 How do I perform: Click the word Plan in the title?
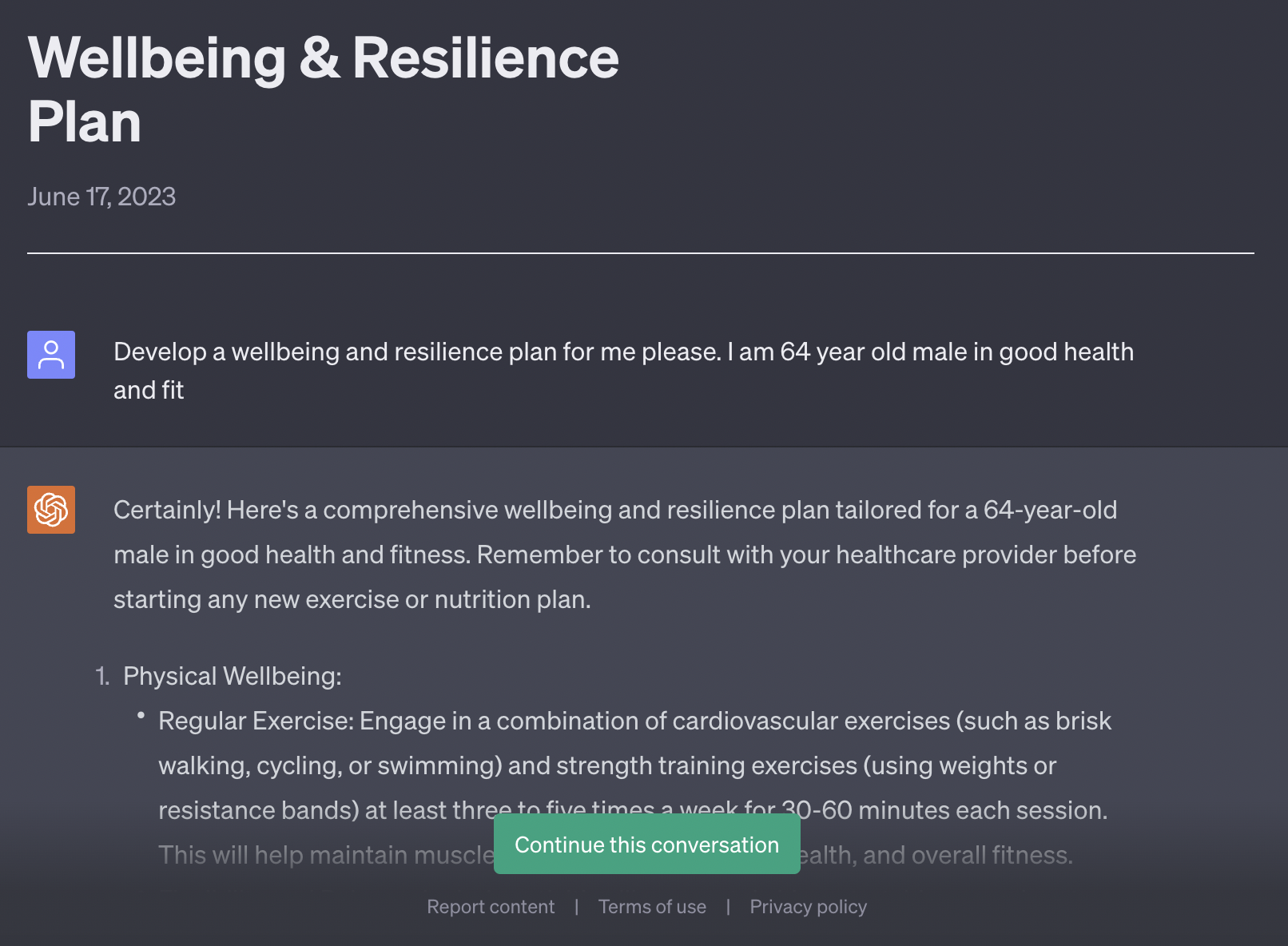point(85,122)
